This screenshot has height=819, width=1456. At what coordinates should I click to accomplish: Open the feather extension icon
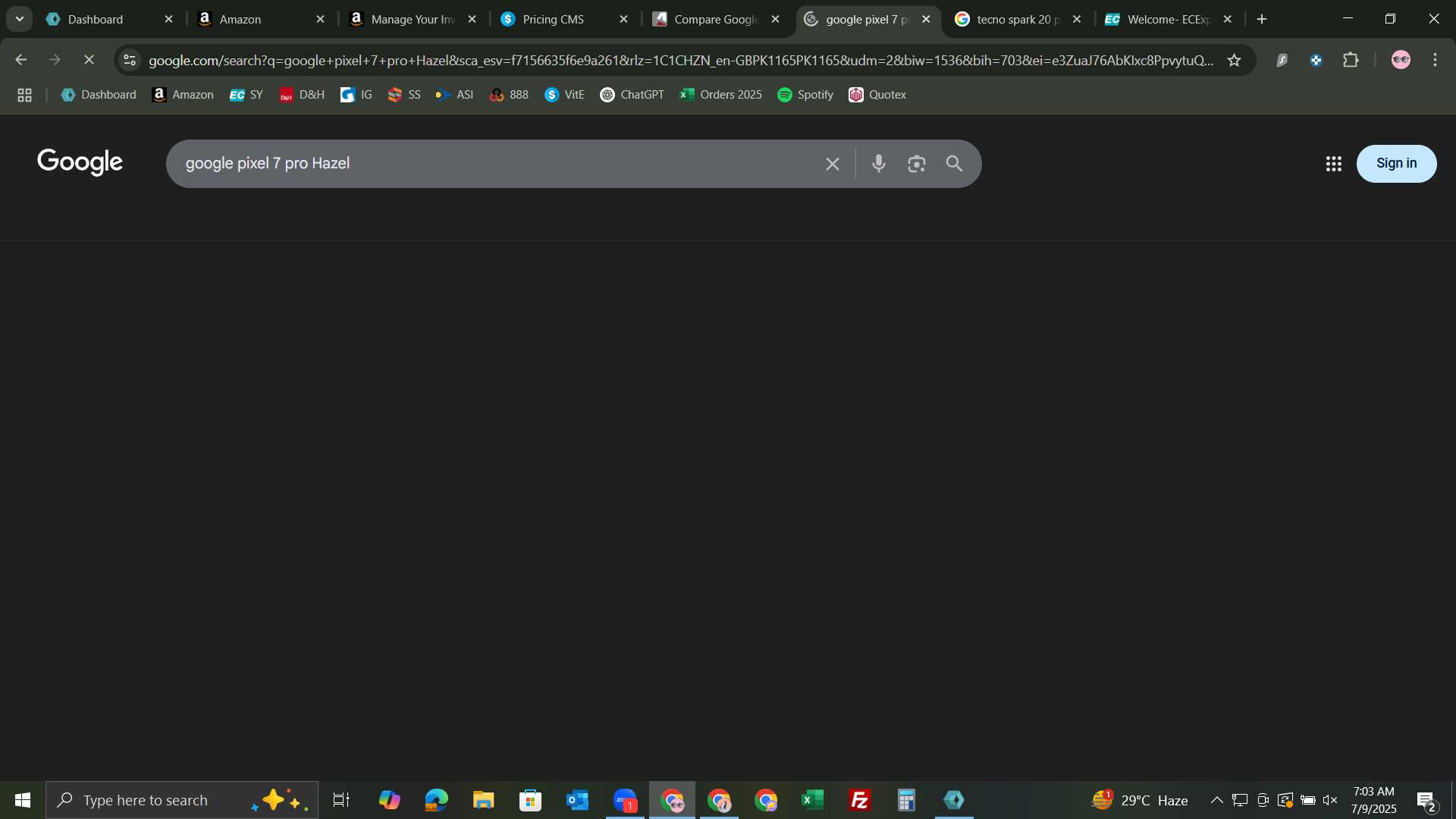pos(1282,60)
